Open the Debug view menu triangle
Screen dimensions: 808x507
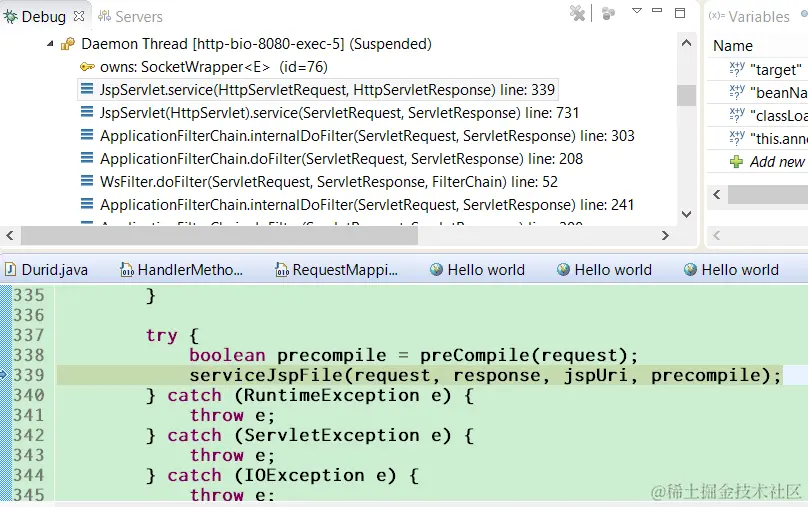tap(637, 11)
